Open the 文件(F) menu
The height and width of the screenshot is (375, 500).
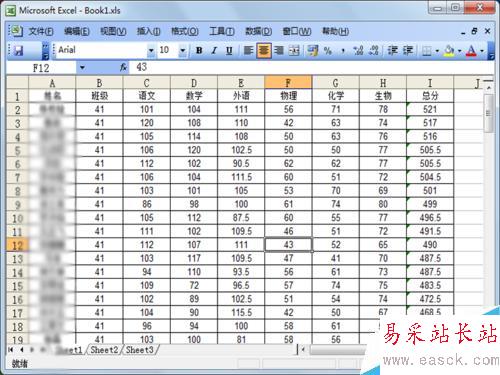[41, 32]
